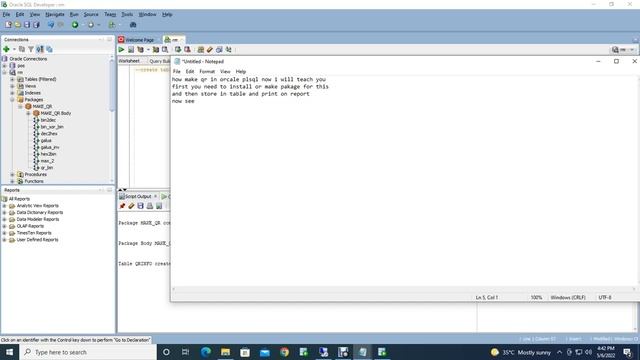Click the Windows (CRLF) status bar entry
The height and width of the screenshot is (360, 640).
click(568, 297)
